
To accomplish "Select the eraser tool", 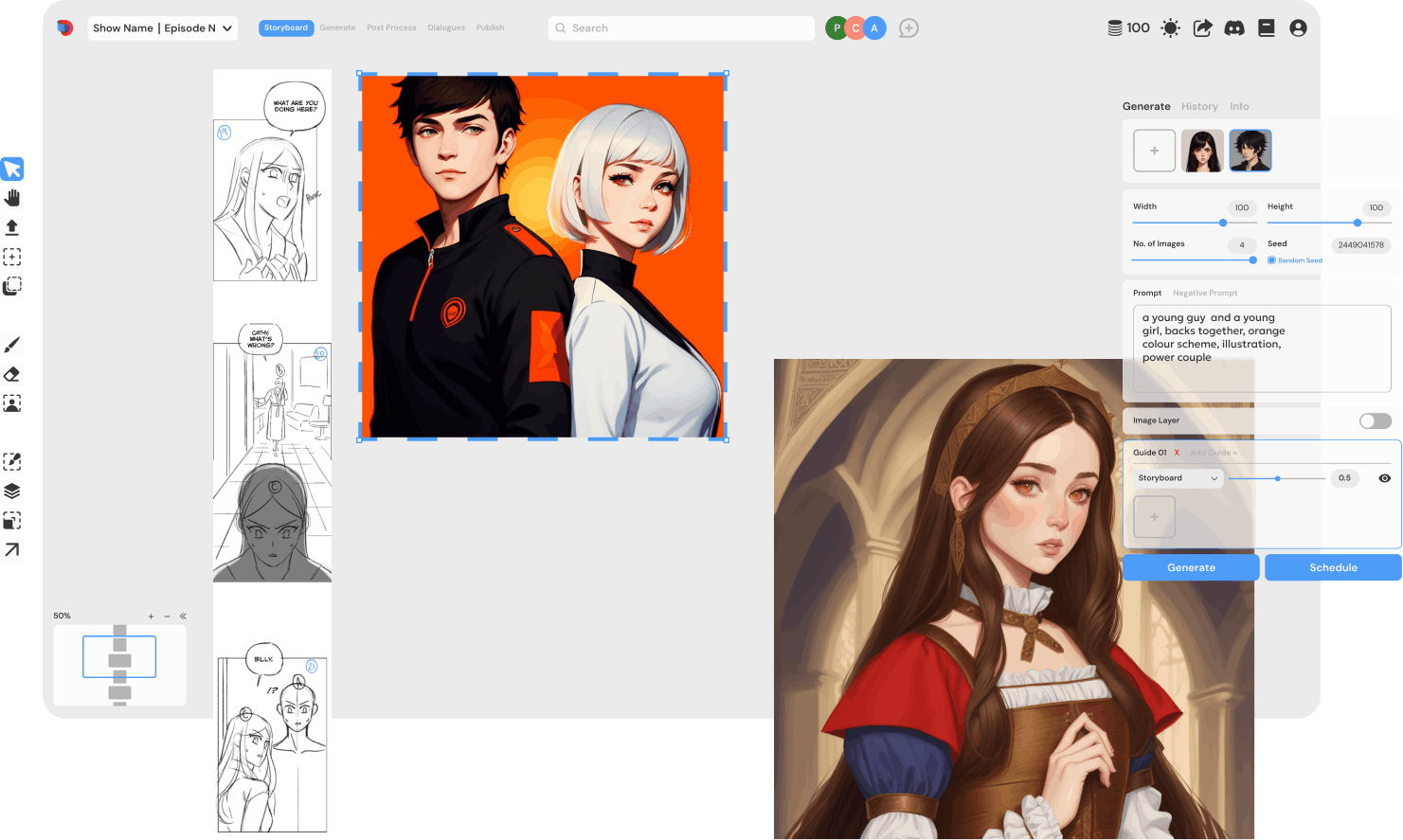I will coord(12,374).
